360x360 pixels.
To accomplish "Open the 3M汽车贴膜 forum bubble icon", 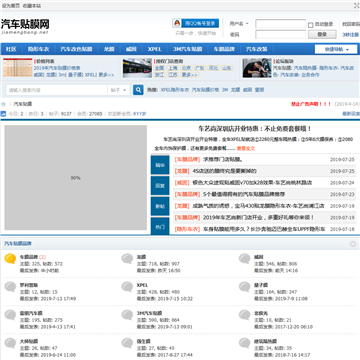I will point(127,315).
